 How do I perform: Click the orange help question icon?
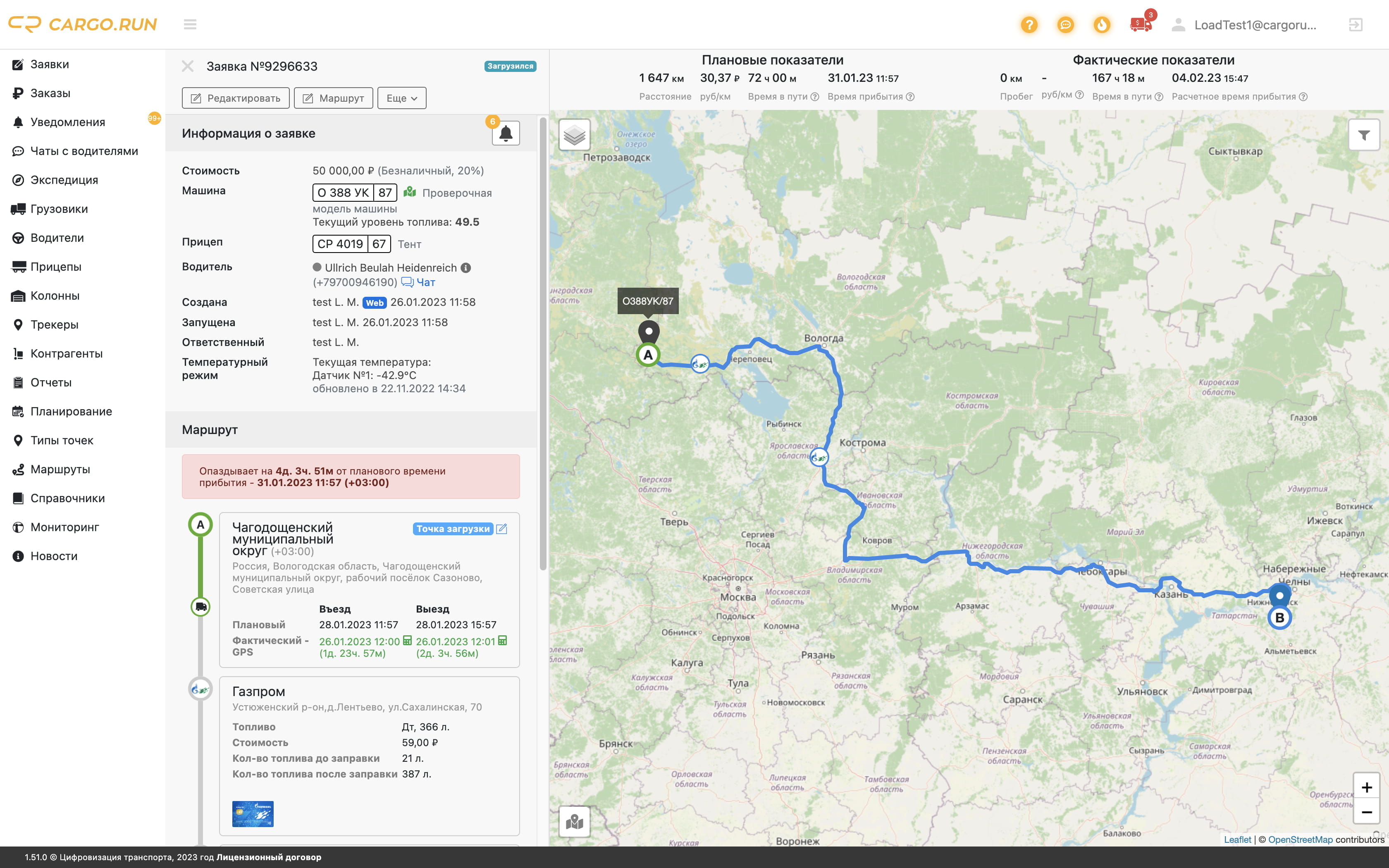point(1029,25)
